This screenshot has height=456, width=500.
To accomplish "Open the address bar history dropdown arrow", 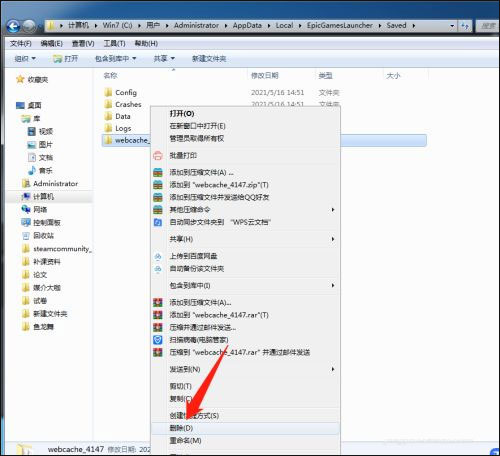I will click(452, 26).
